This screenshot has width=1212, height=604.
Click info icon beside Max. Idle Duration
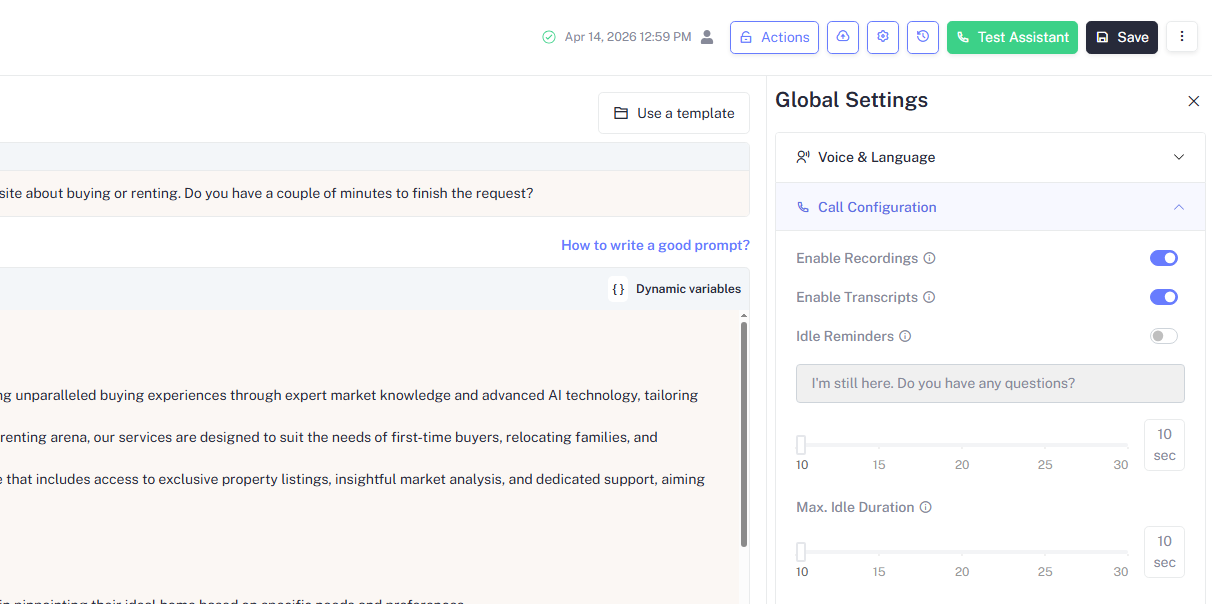coord(925,507)
